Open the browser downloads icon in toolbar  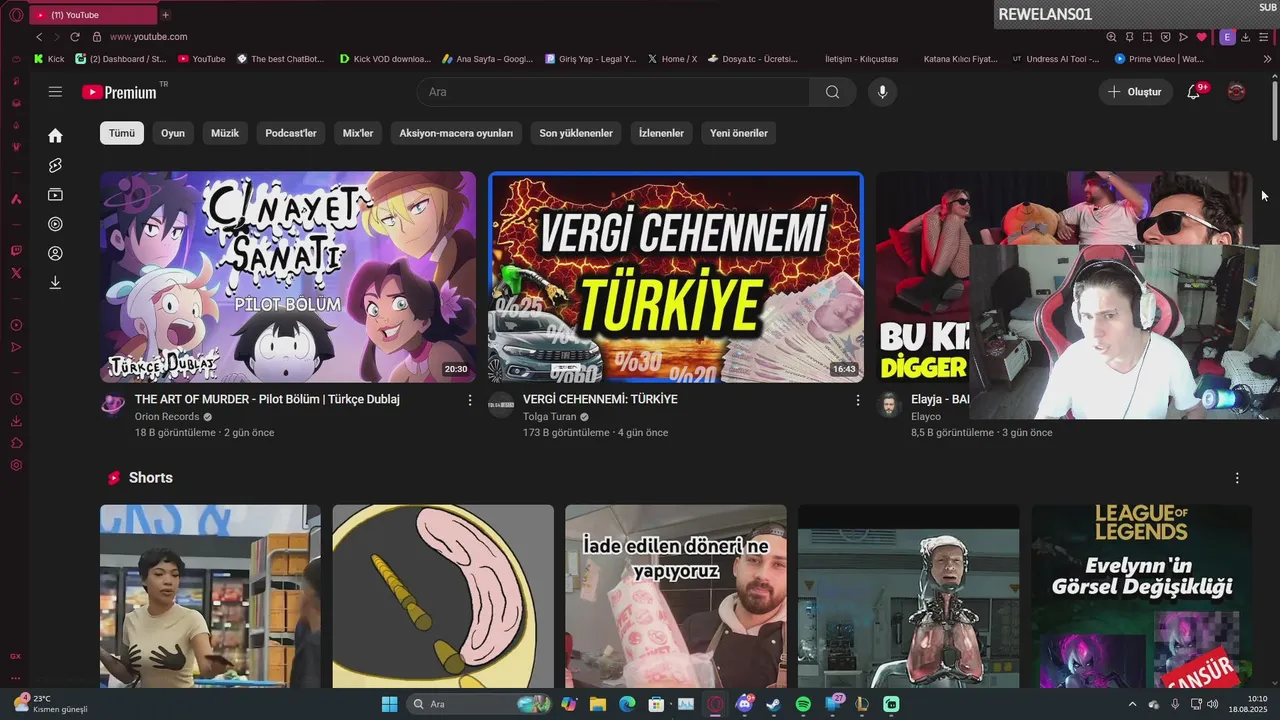tap(1245, 37)
